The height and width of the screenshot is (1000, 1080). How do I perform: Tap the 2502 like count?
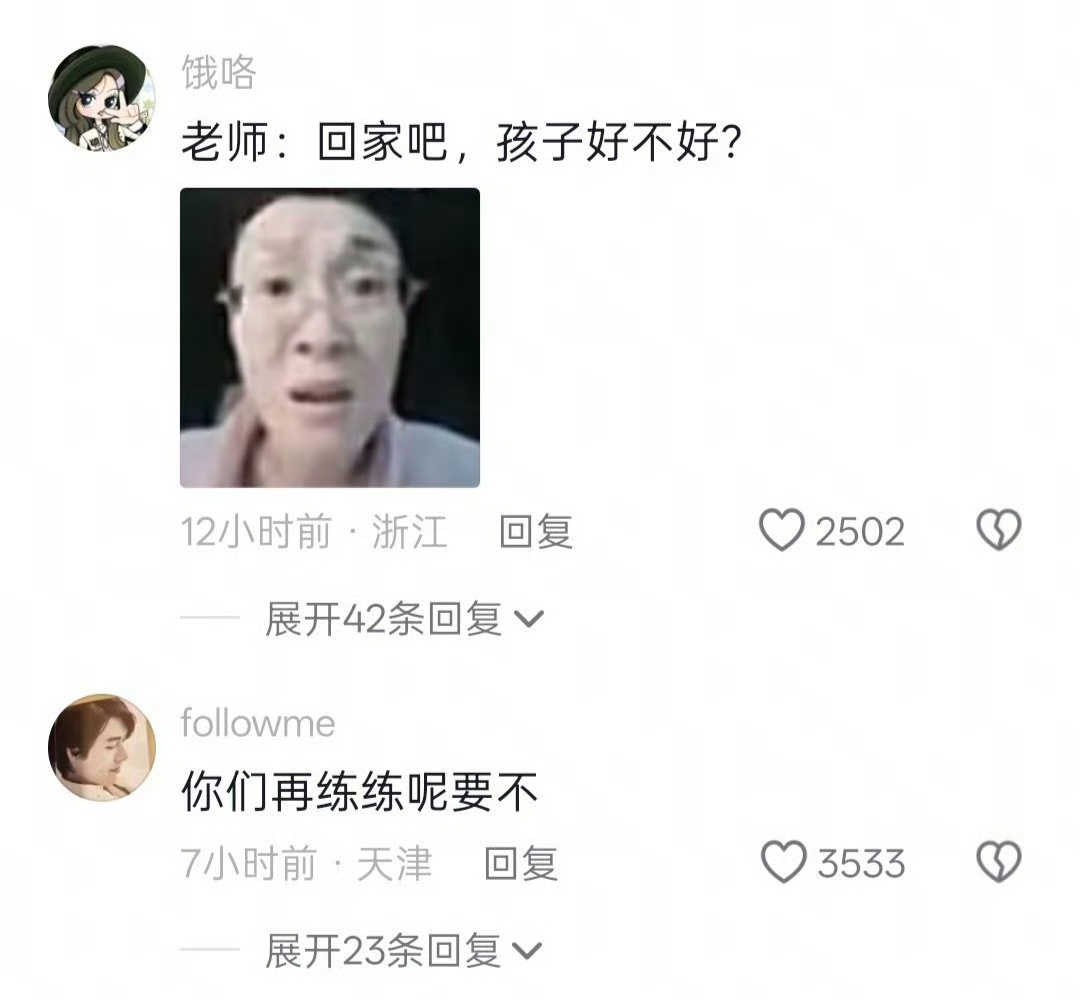coord(860,532)
